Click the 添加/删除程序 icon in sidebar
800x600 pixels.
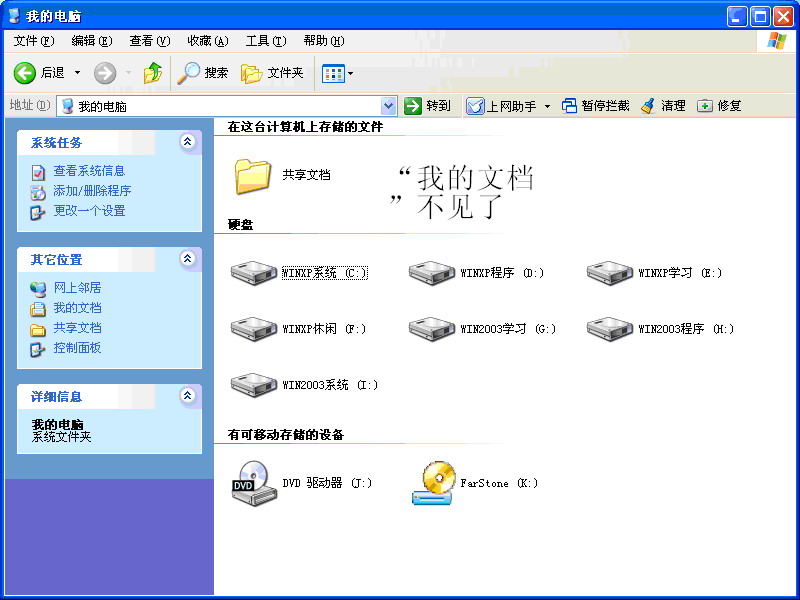point(38,192)
